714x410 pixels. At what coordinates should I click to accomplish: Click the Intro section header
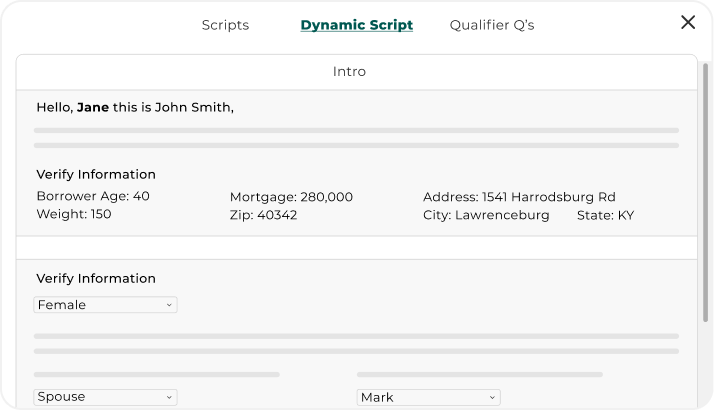point(349,72)
